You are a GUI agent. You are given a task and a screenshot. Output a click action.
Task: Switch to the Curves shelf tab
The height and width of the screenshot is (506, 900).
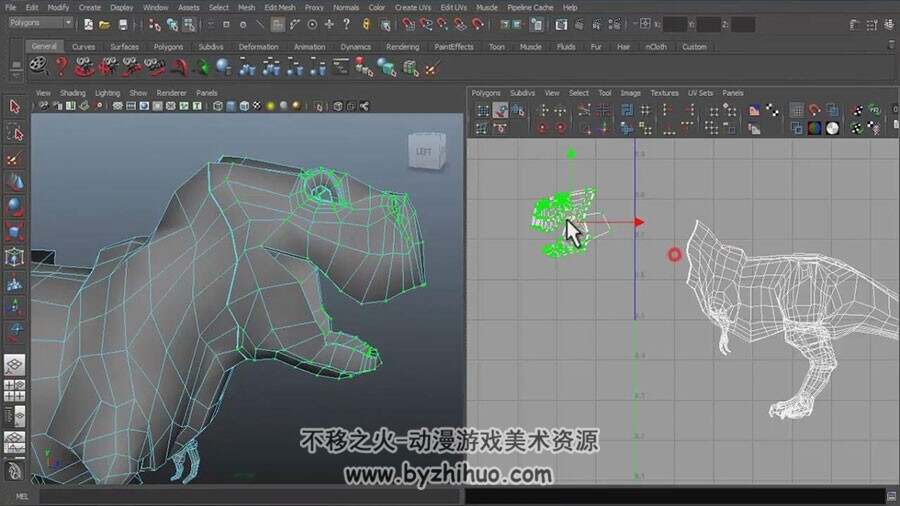pos(83,46)
